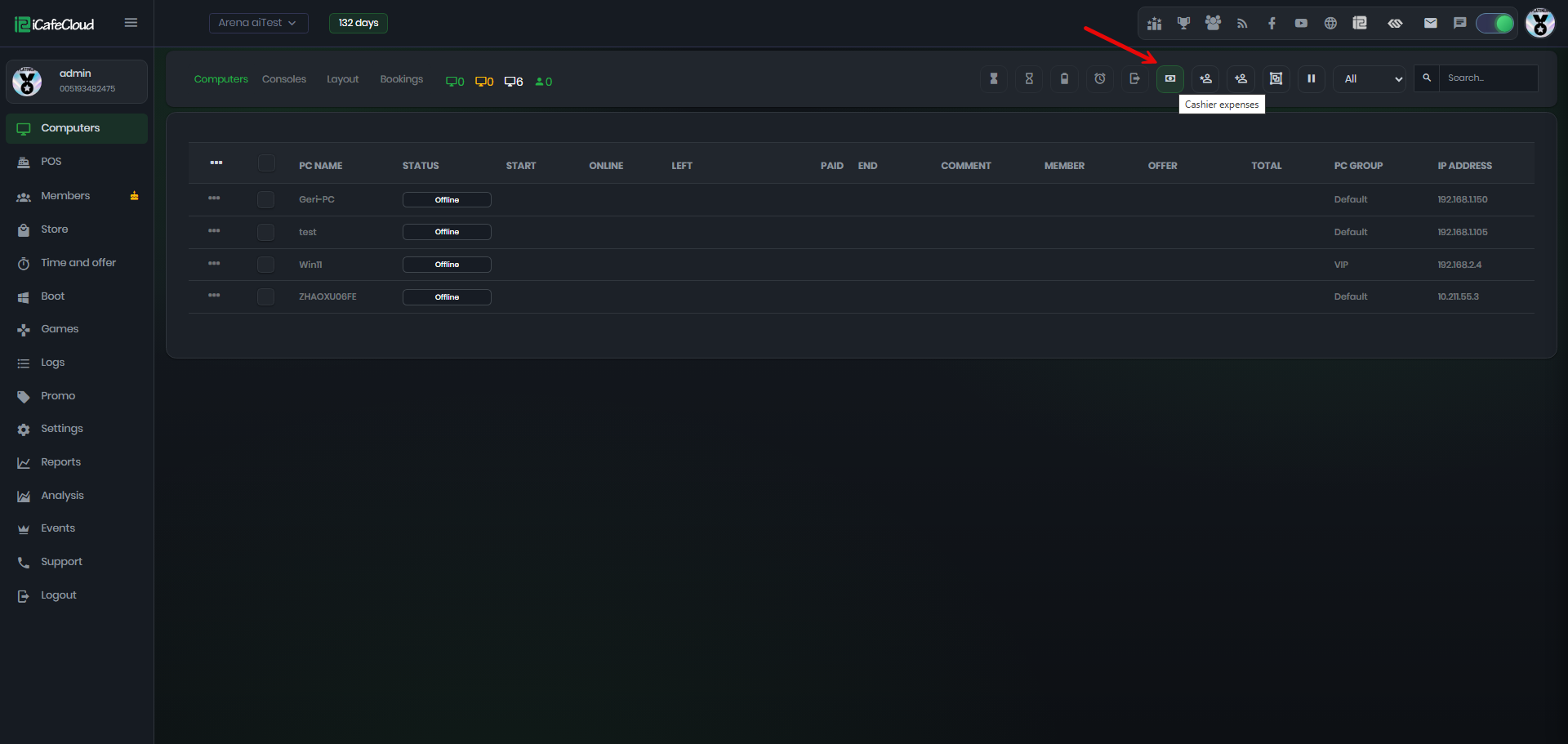Open the chat message icon

pos(1460,23)
